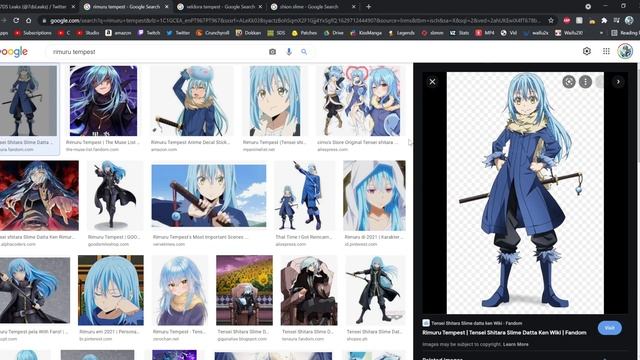Close the veldora tempest tab
The image size is (640, 360).
260,7
